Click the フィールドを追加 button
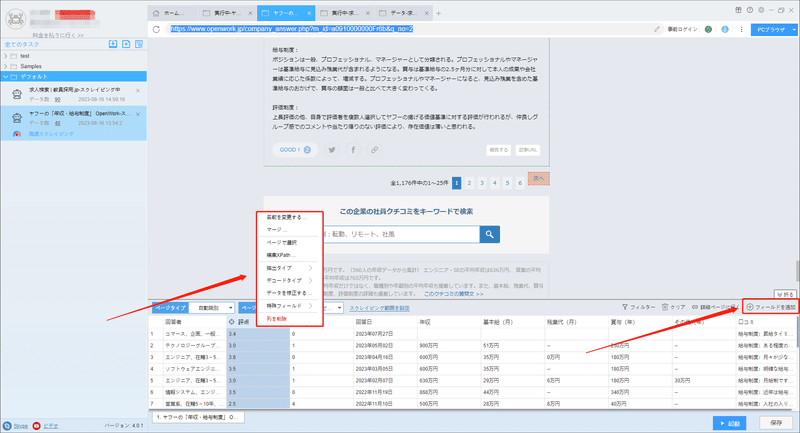The height and width of the screenshot is (433, 800). coord(770,307)
